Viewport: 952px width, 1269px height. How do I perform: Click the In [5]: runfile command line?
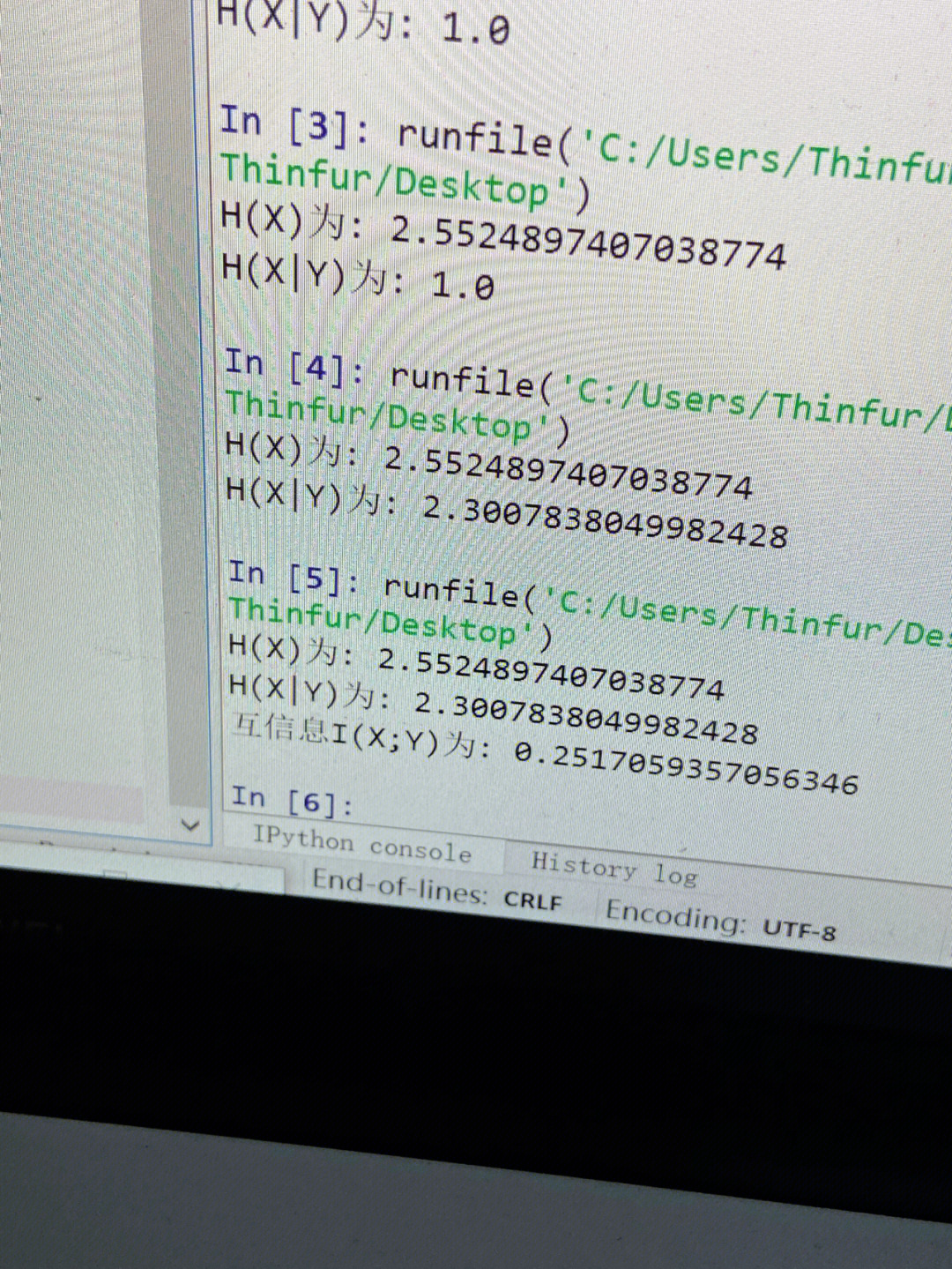point(589,604)
